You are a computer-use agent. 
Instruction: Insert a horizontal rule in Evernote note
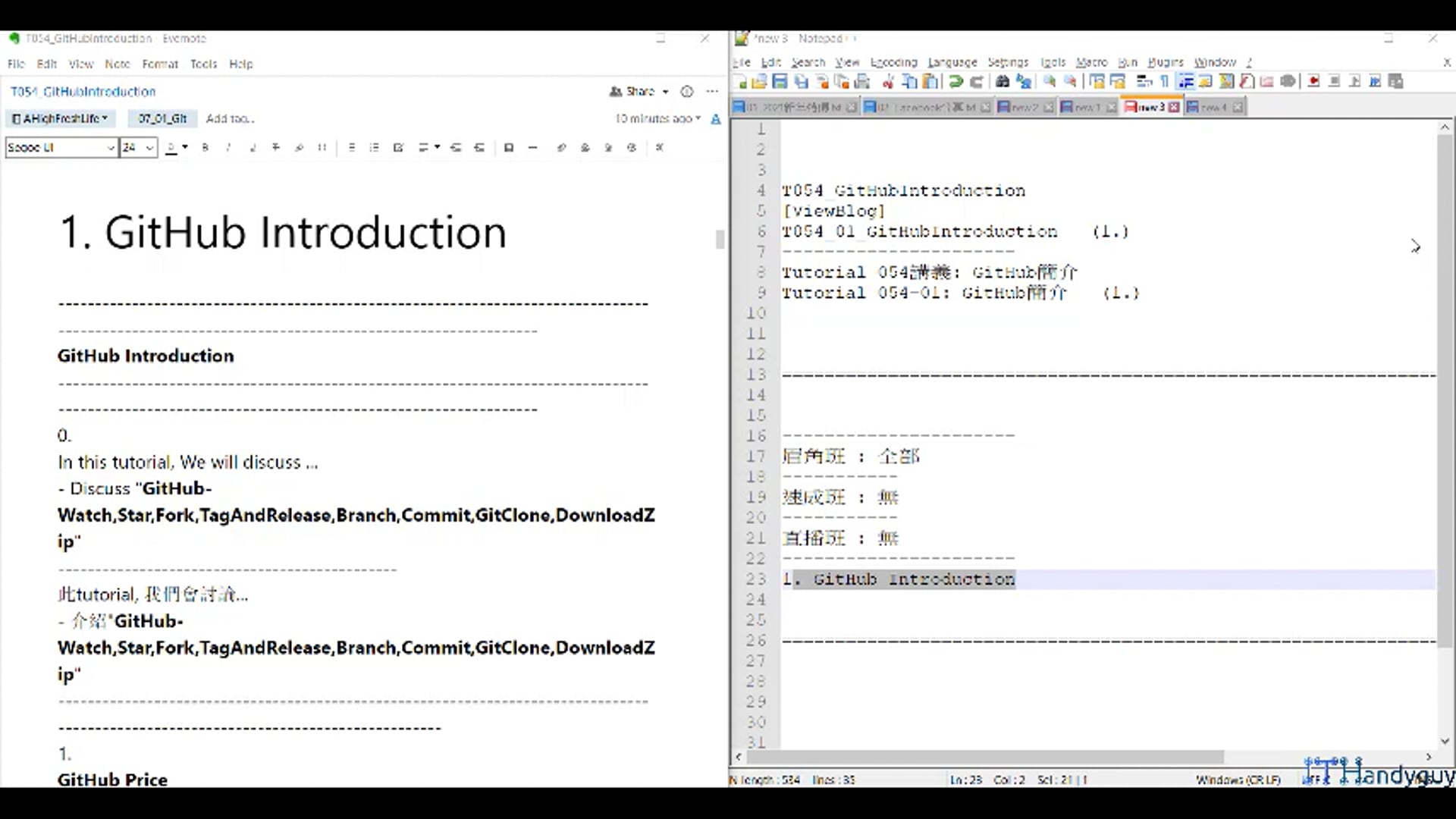pyautogui.click(x=533, y=147)
